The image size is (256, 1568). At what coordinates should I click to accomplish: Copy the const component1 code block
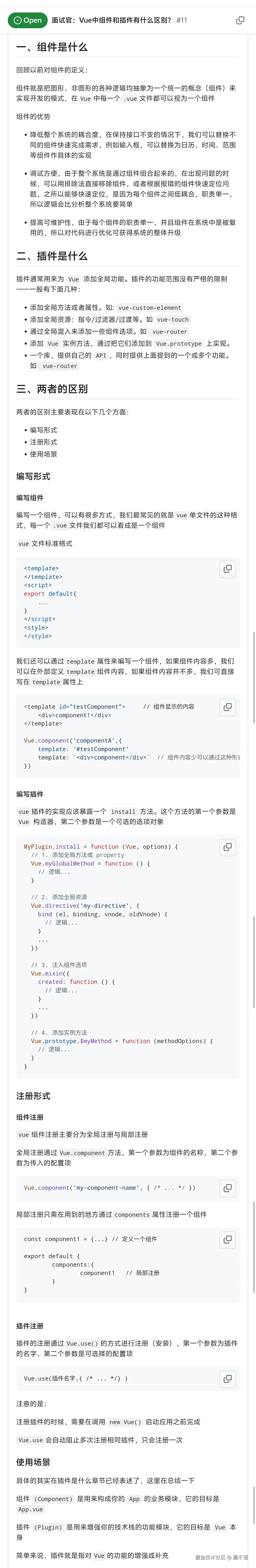point(227,1239)
